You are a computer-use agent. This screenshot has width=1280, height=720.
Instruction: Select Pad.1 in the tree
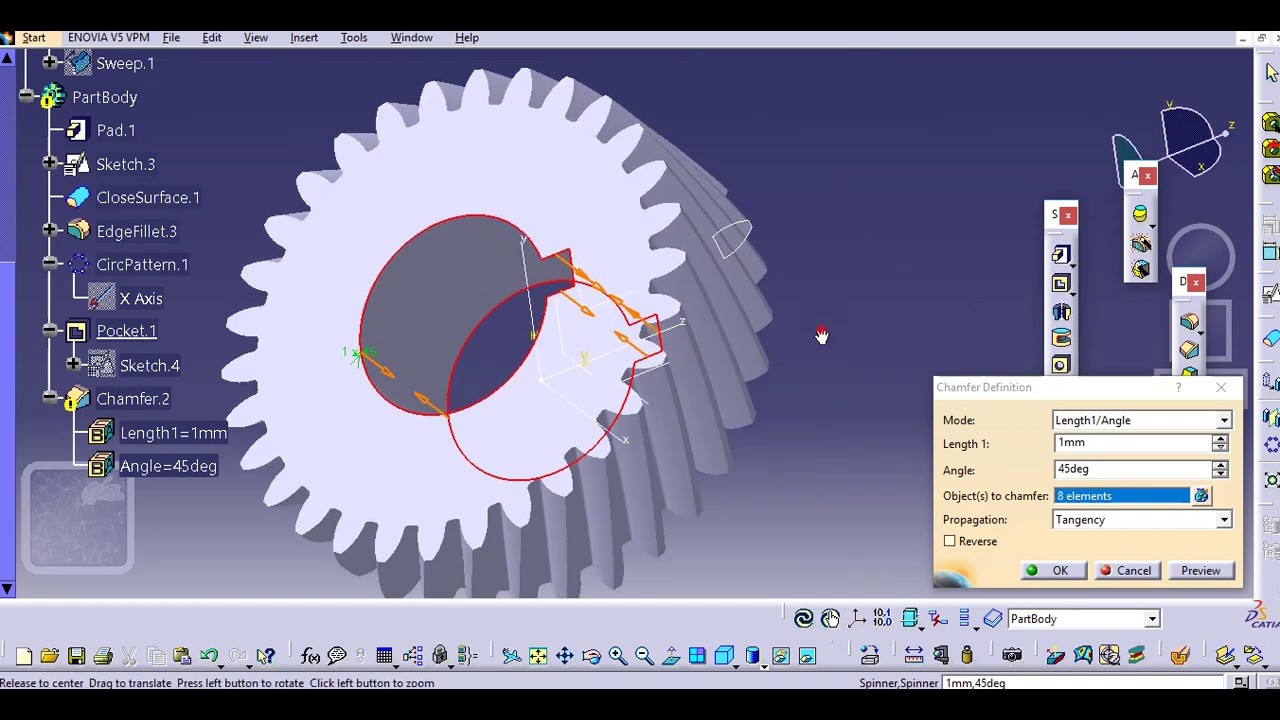click(x=116, y=130)
